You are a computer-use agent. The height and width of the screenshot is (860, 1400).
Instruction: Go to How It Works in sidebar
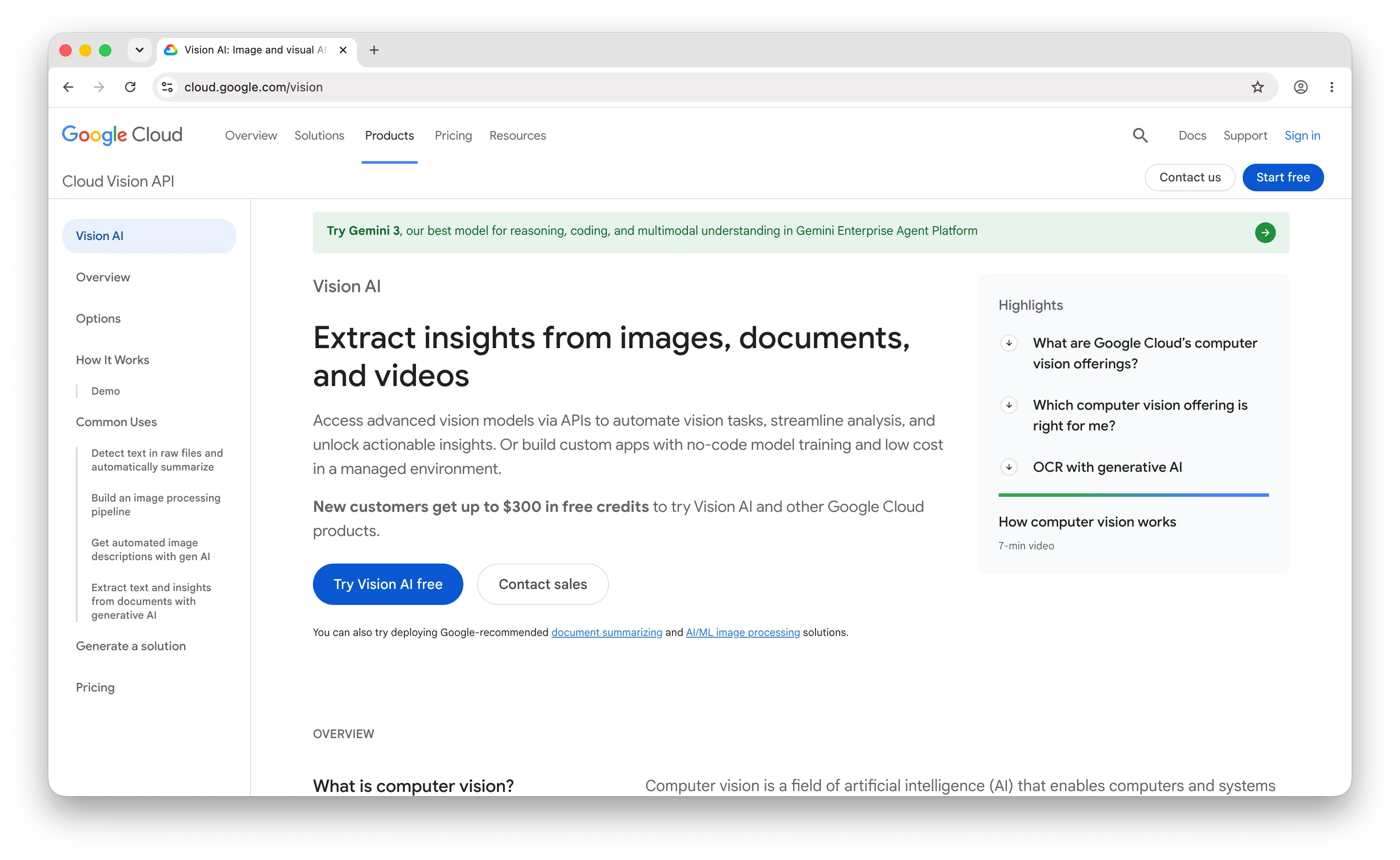pos(112,360)
